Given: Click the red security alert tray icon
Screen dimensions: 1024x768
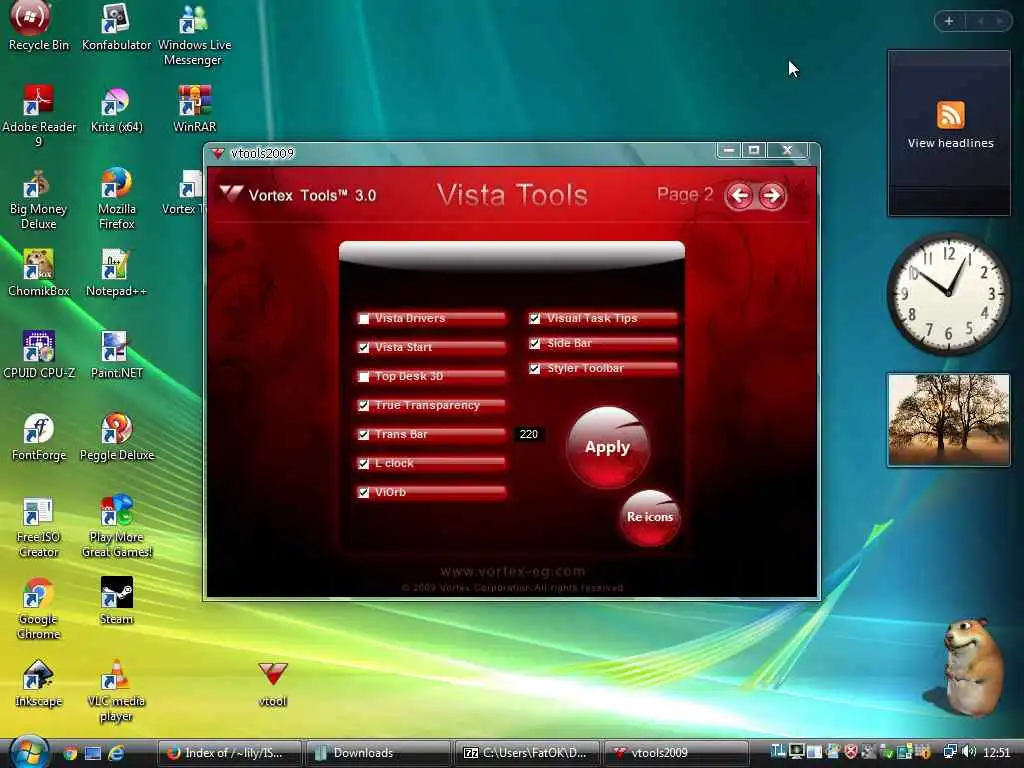Looking at the screenshot, I should pos(851,752).
